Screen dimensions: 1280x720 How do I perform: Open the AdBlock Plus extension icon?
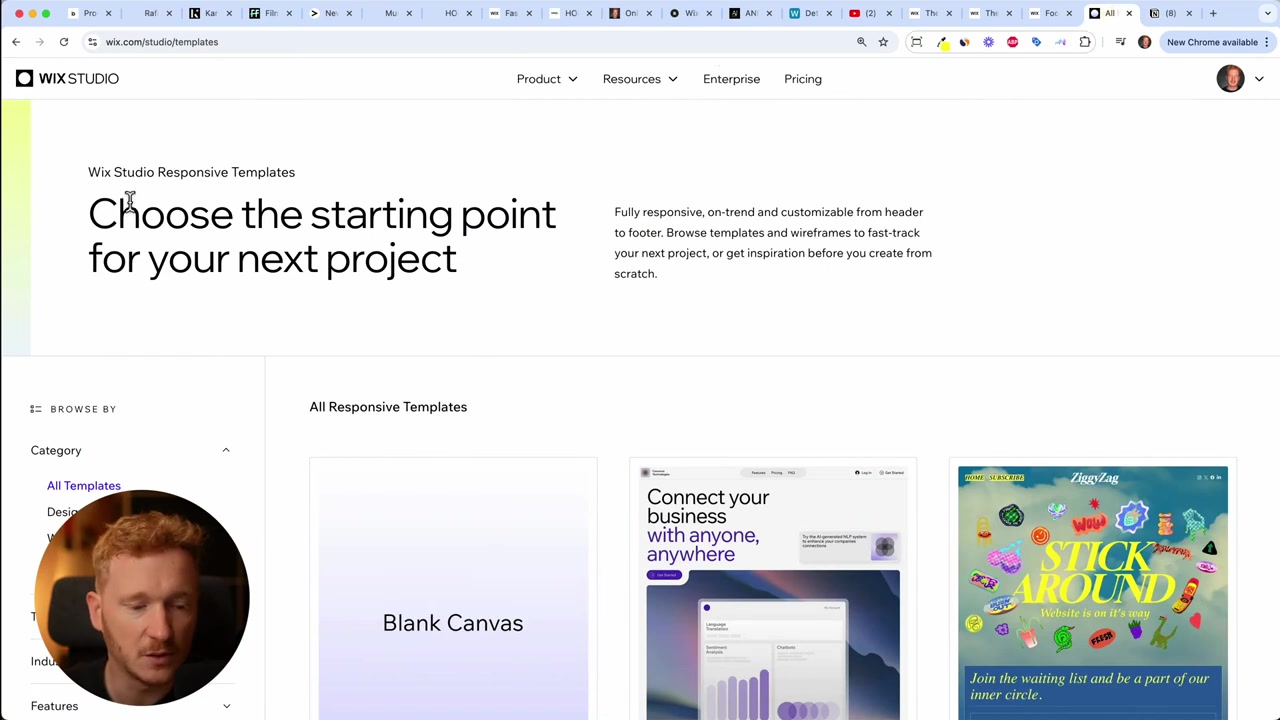(x=1013, y=42)
